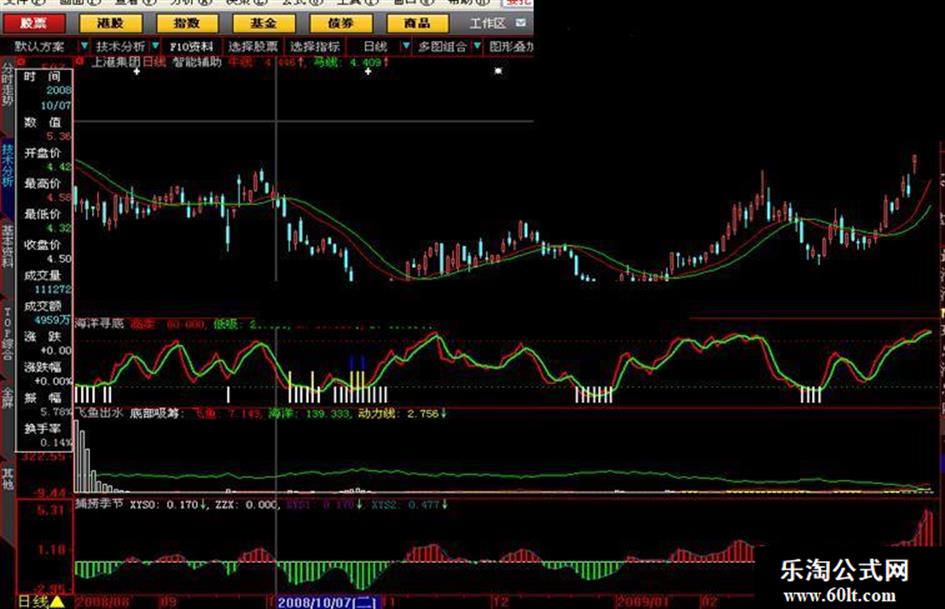Switch to the 基本资料 side tab
Screen dimensions: 945x609
[x=7, y=246]
